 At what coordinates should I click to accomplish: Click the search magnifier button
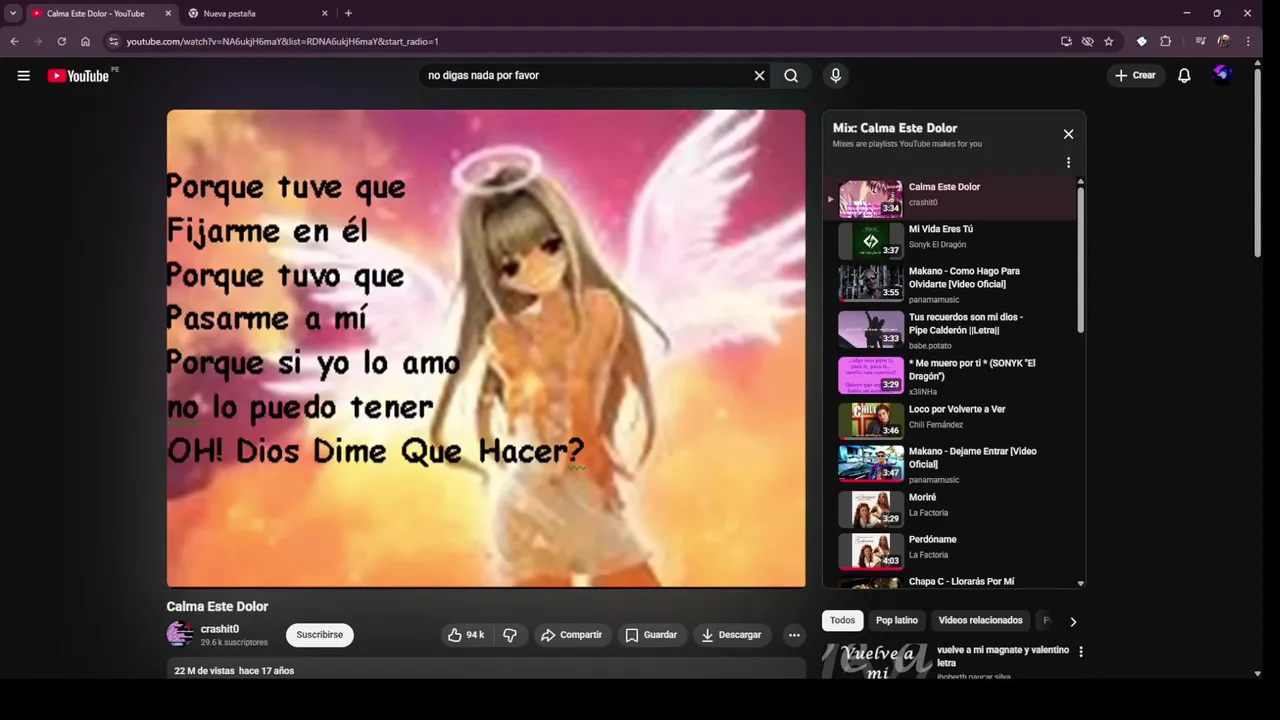[x=791, y=75]
